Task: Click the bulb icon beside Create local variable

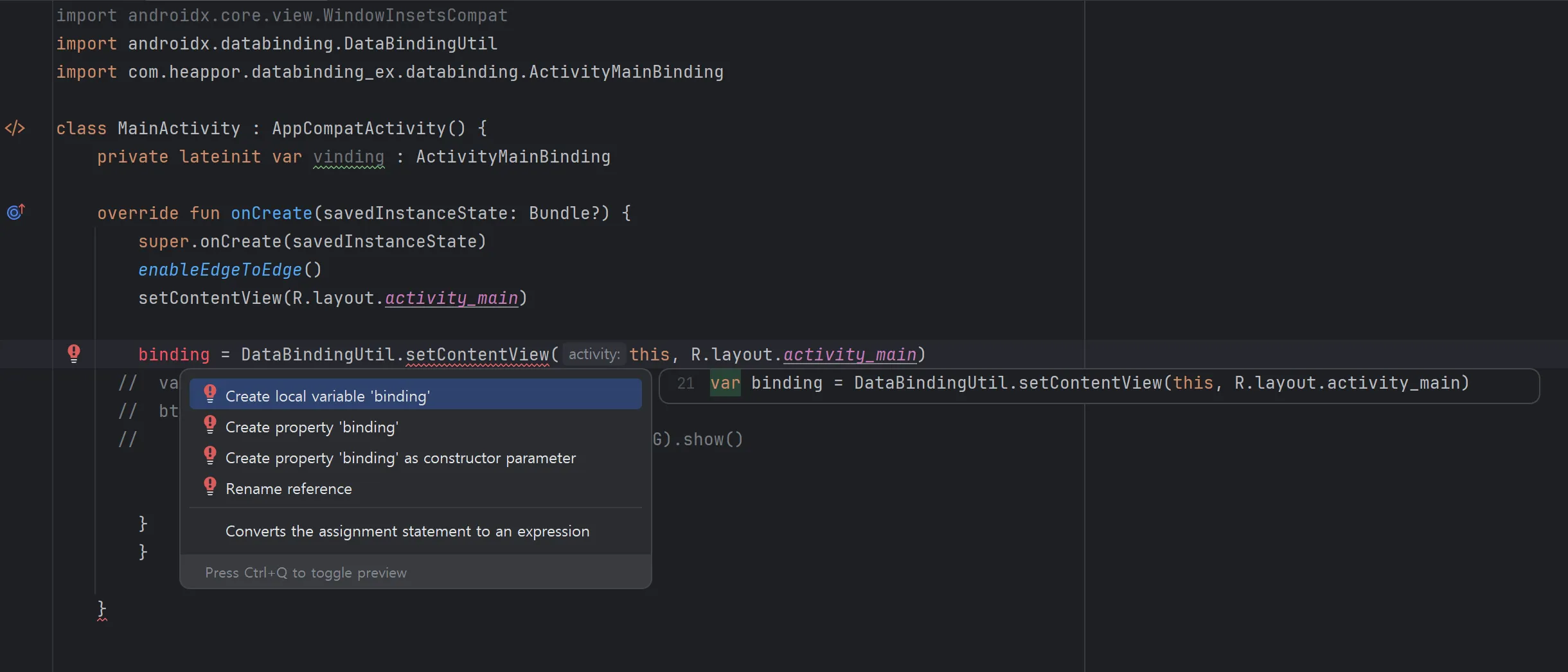Action: (x=210, y=394)
